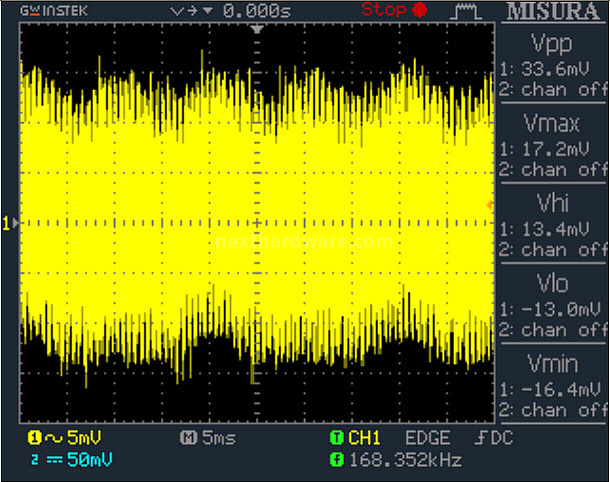The width and height of the screenshot is (610, 482).
Task: Click the rising edge slope icon
Action: tap(480, 438)
